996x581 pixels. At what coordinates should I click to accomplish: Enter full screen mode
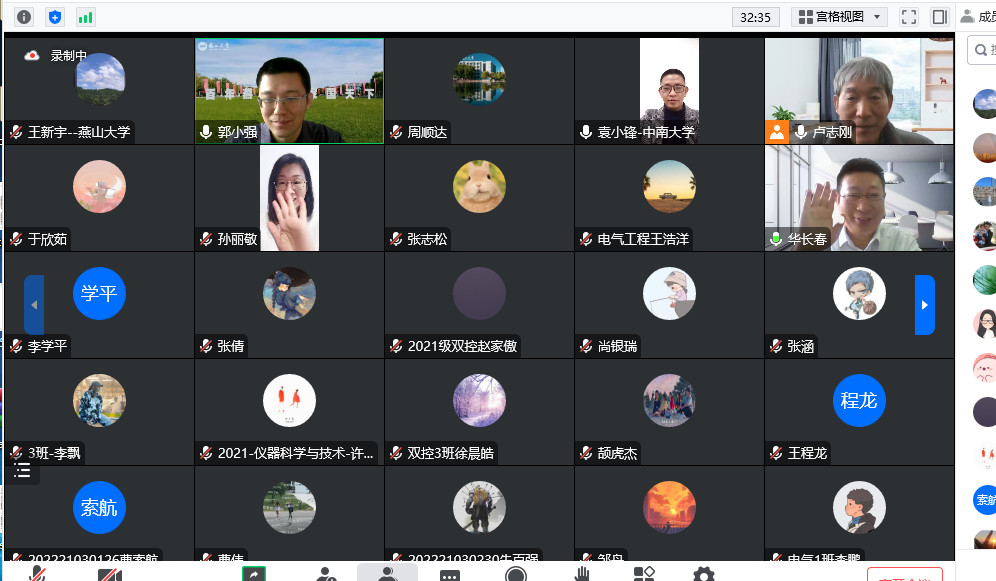909,17
